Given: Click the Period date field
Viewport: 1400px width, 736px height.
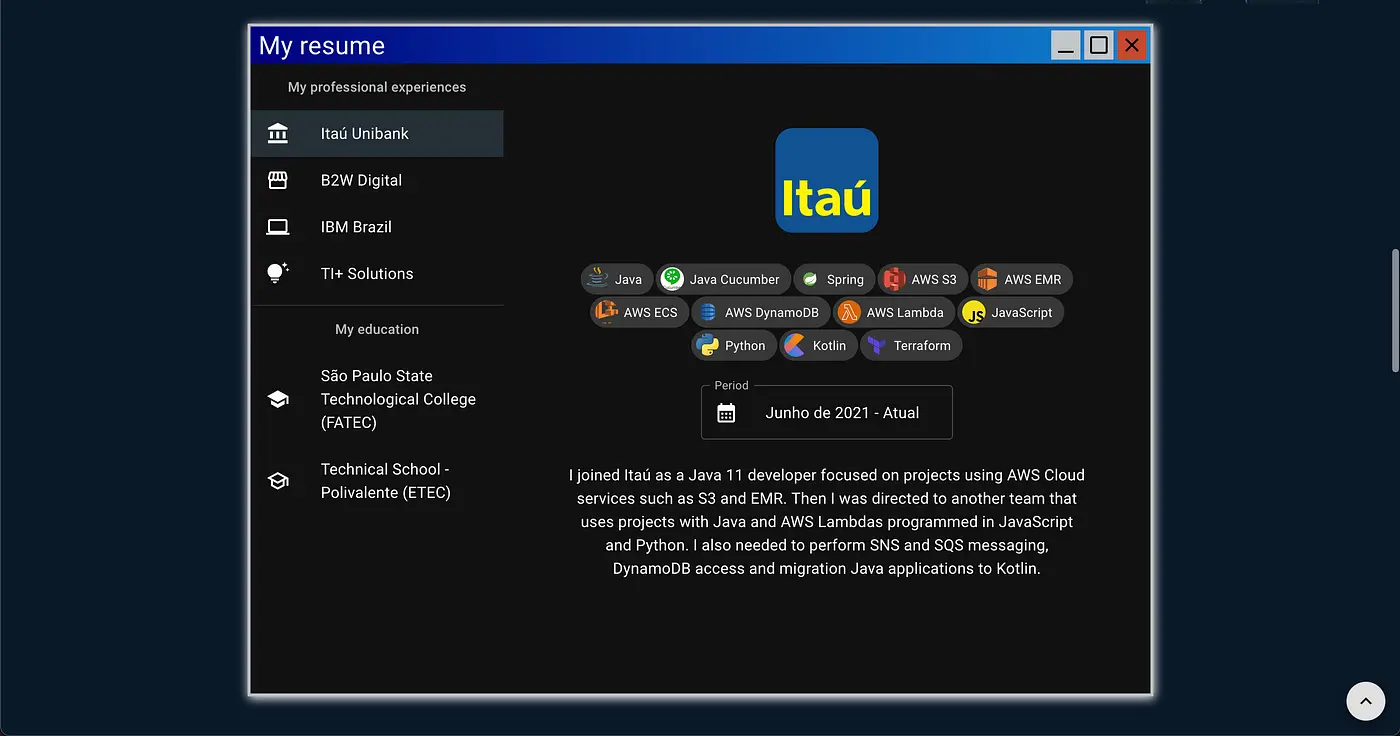Looking at the screenshot, I should 827,413.
